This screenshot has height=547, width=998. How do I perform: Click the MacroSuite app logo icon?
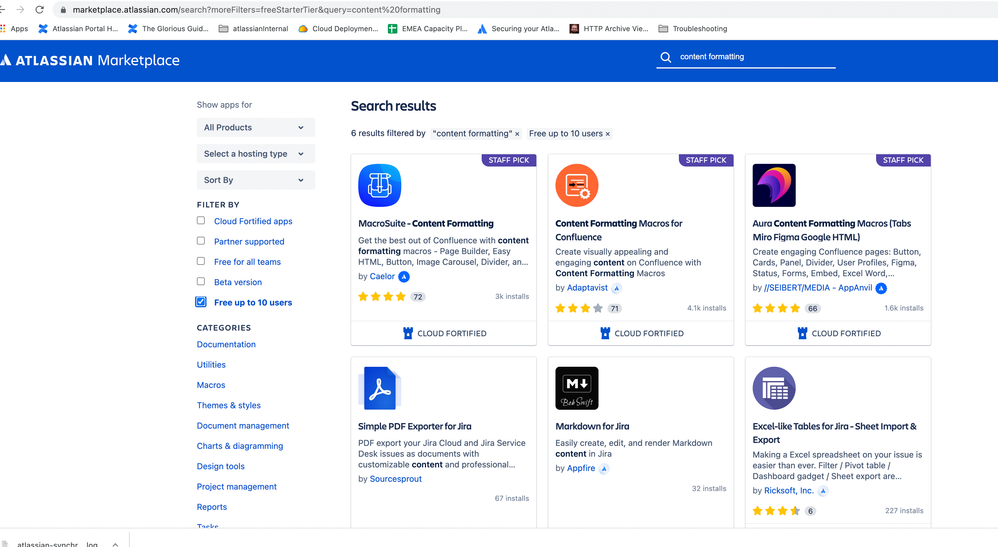click(379, 185)
